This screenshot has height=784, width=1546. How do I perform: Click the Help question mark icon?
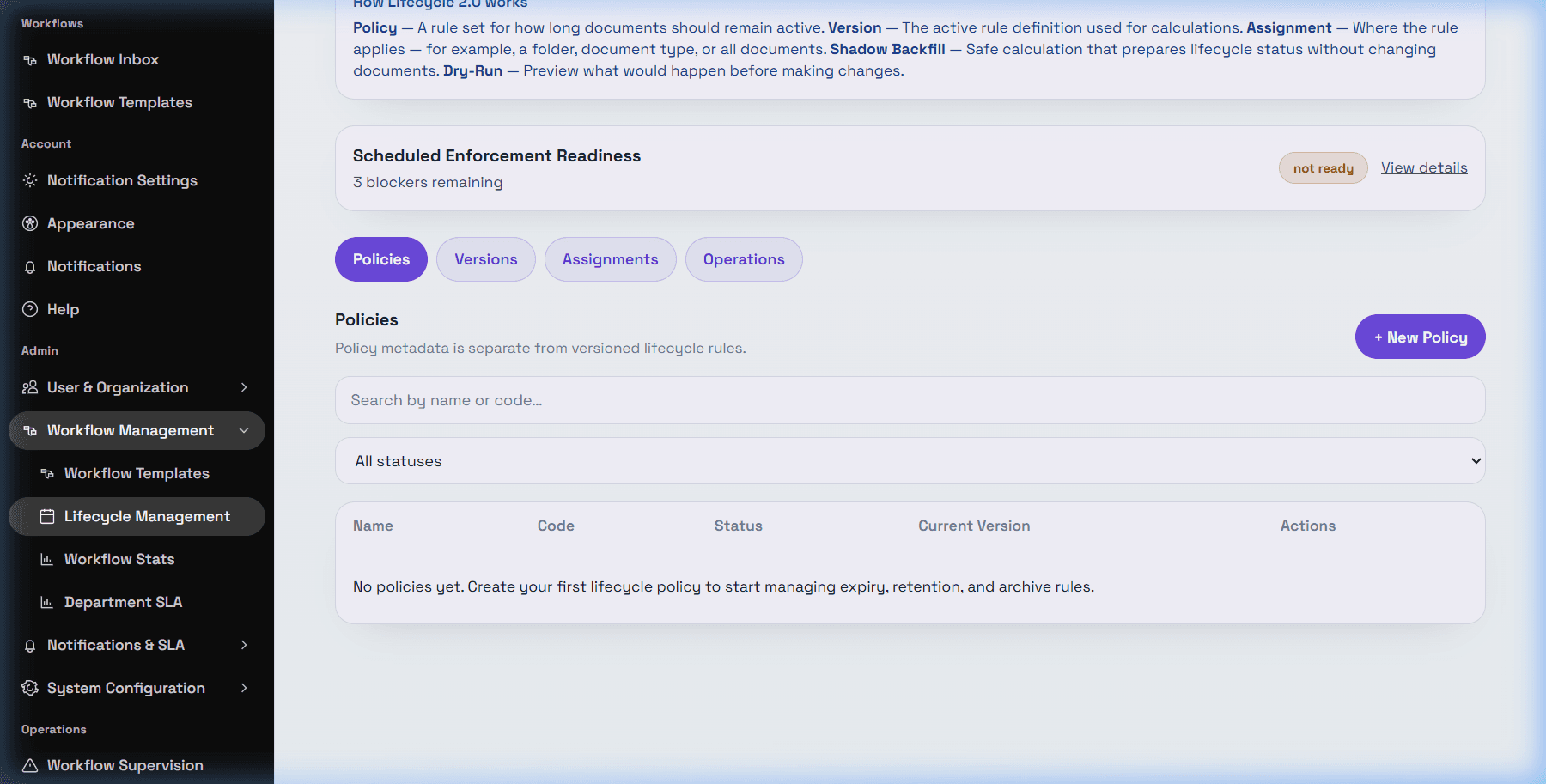pos(30,309)
